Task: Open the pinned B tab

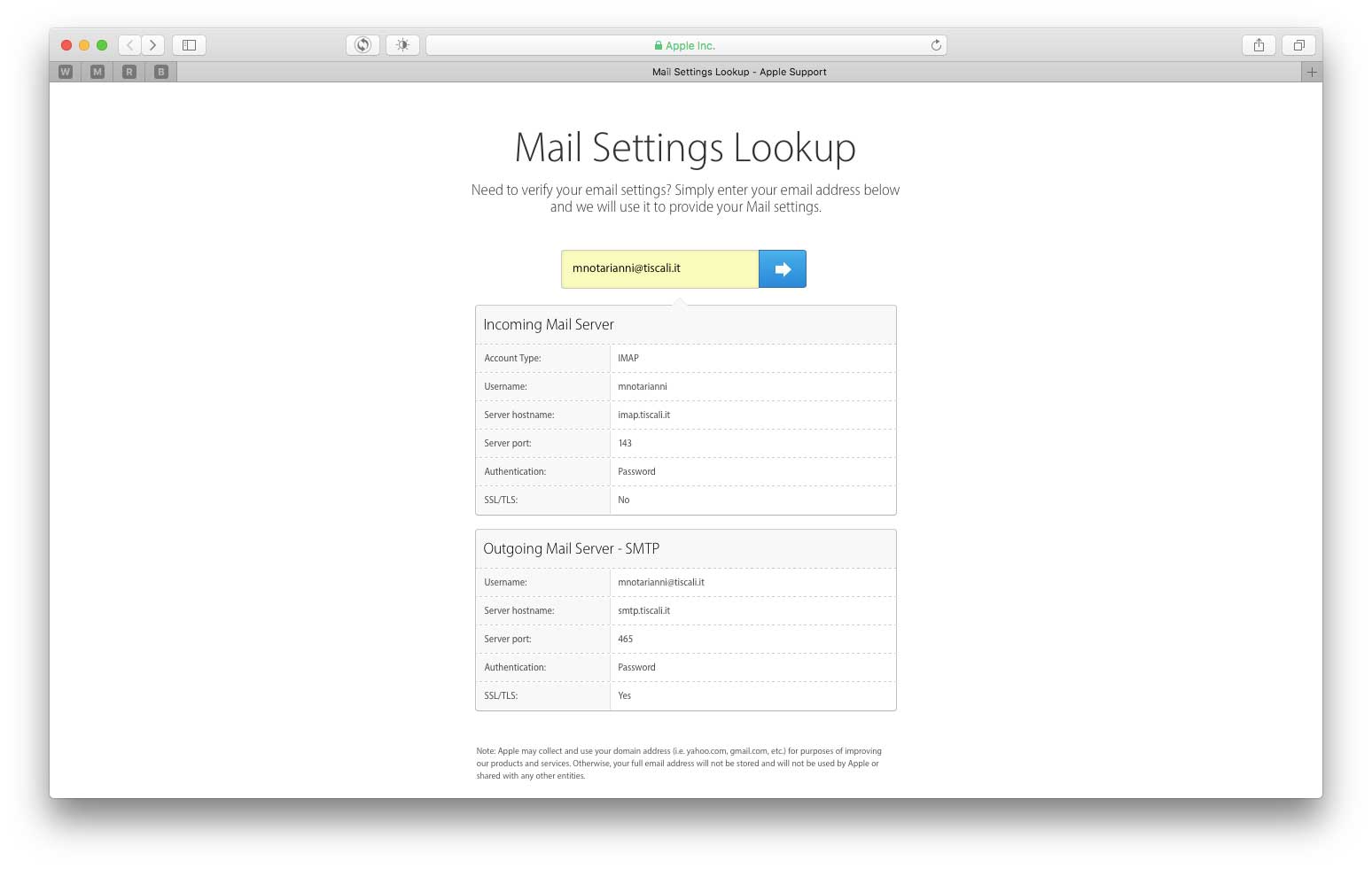Action: point(161,72)
